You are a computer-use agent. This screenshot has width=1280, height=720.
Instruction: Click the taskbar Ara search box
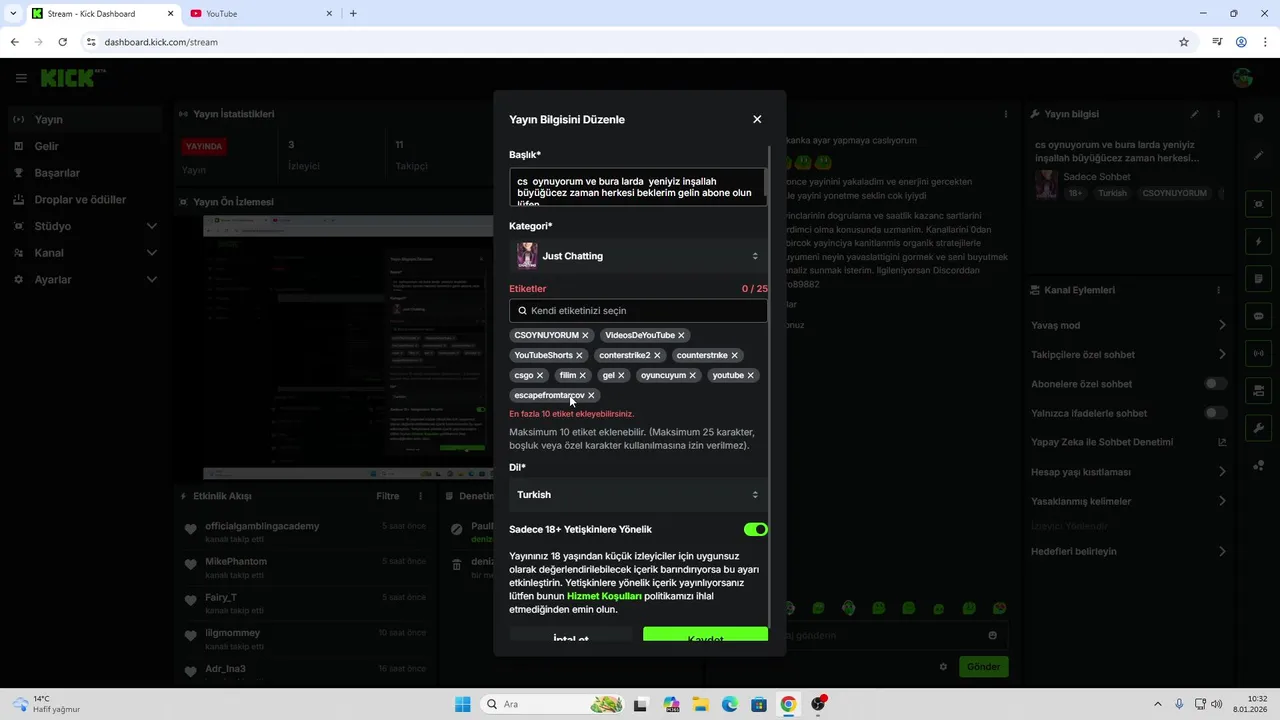click(x=553, y=704)
